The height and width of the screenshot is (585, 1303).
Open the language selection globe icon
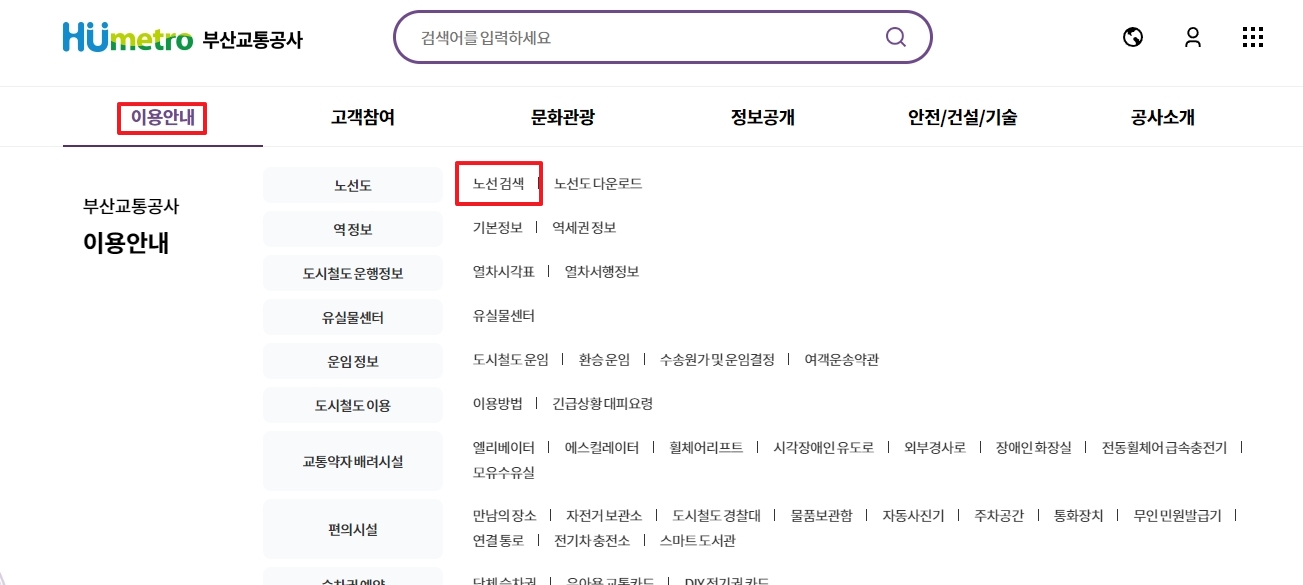point(1132,37)
